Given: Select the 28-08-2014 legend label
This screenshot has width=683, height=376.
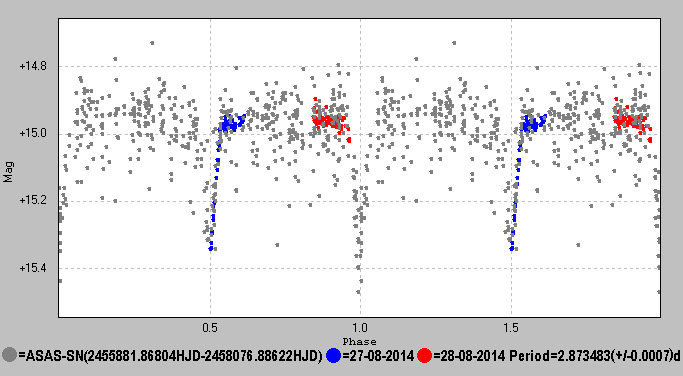Looking at the screenshot, I should 469,356.
